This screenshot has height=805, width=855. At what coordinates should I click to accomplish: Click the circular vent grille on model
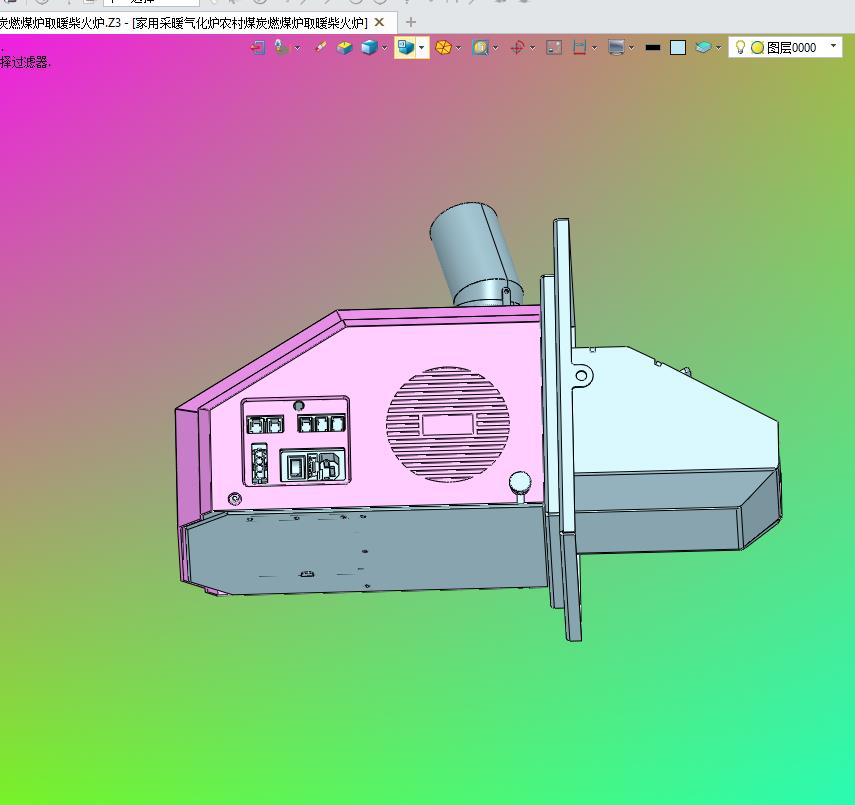point(448,424)
